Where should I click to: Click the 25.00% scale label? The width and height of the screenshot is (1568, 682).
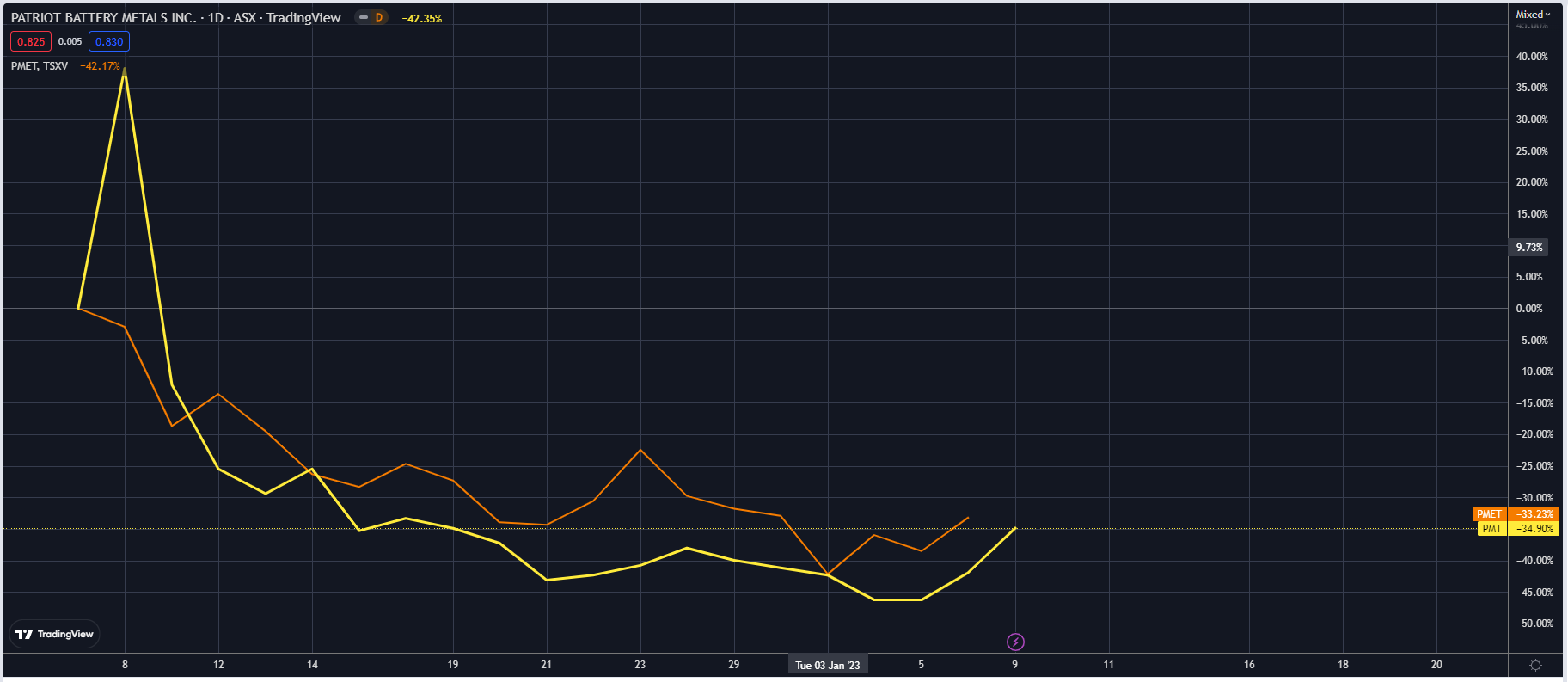[1532, 151]
